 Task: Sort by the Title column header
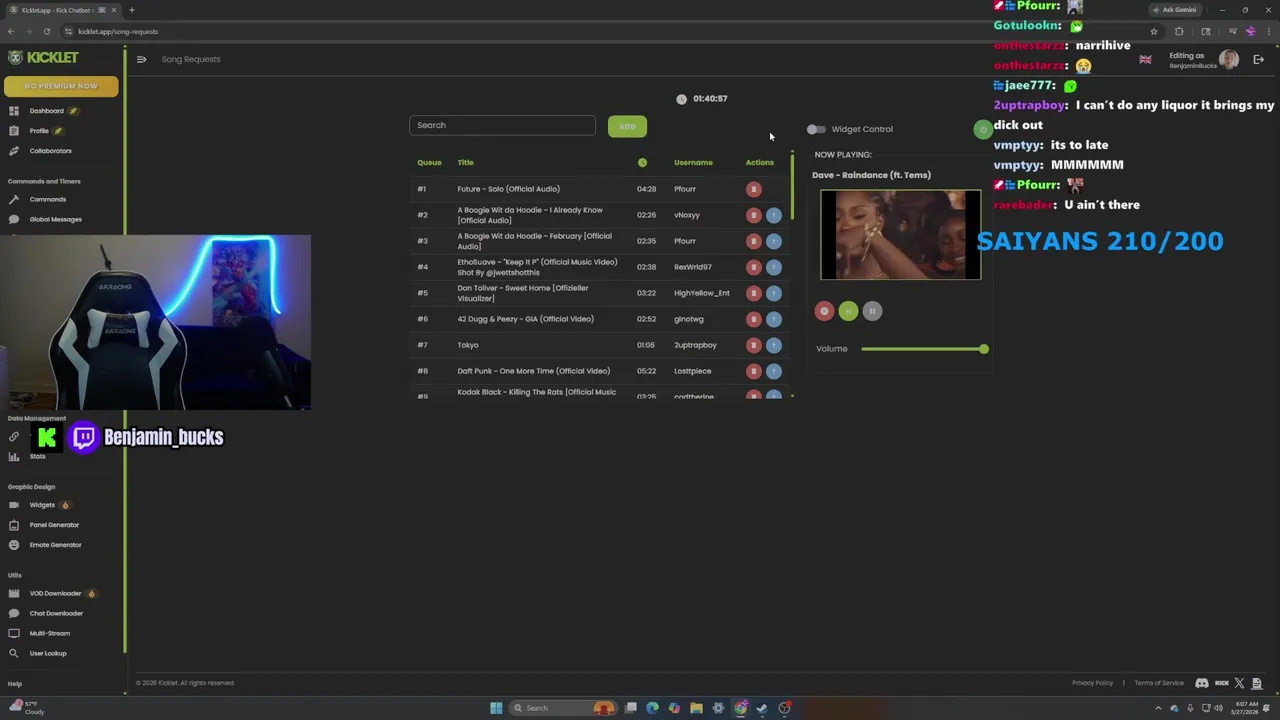click(465, 162)
